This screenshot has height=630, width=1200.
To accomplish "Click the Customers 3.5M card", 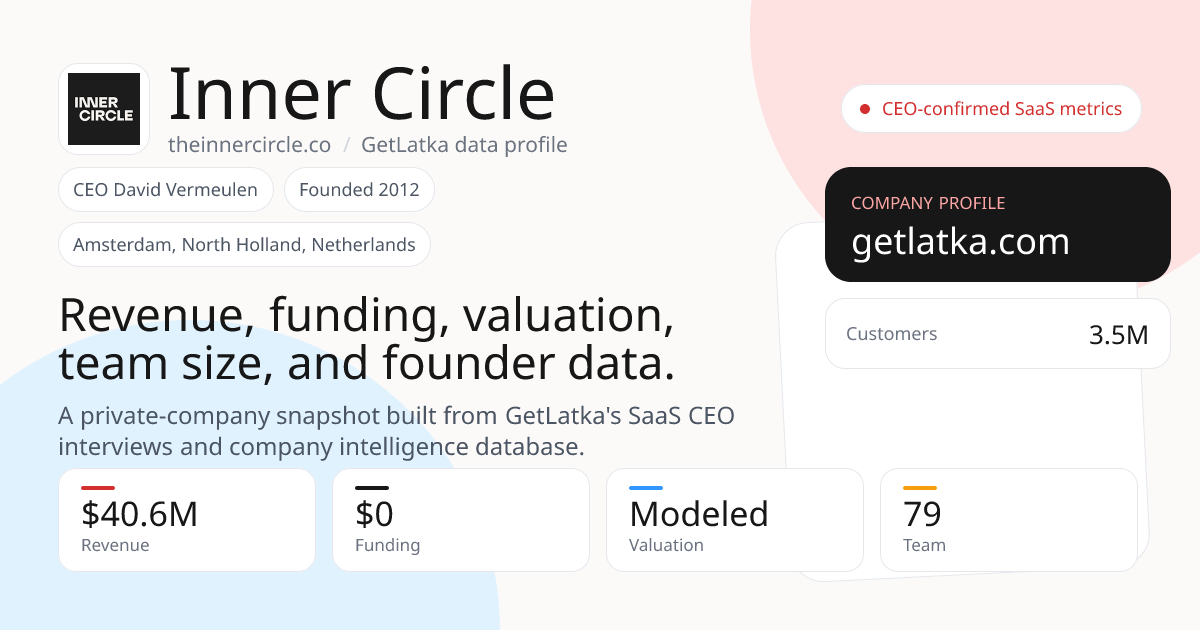I will click(x=998, y=334).
